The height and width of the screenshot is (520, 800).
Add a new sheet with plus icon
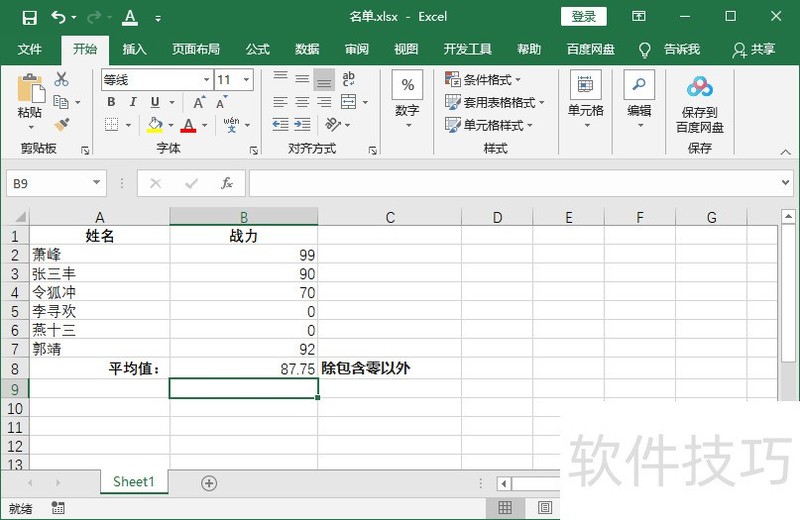point(209,483)
